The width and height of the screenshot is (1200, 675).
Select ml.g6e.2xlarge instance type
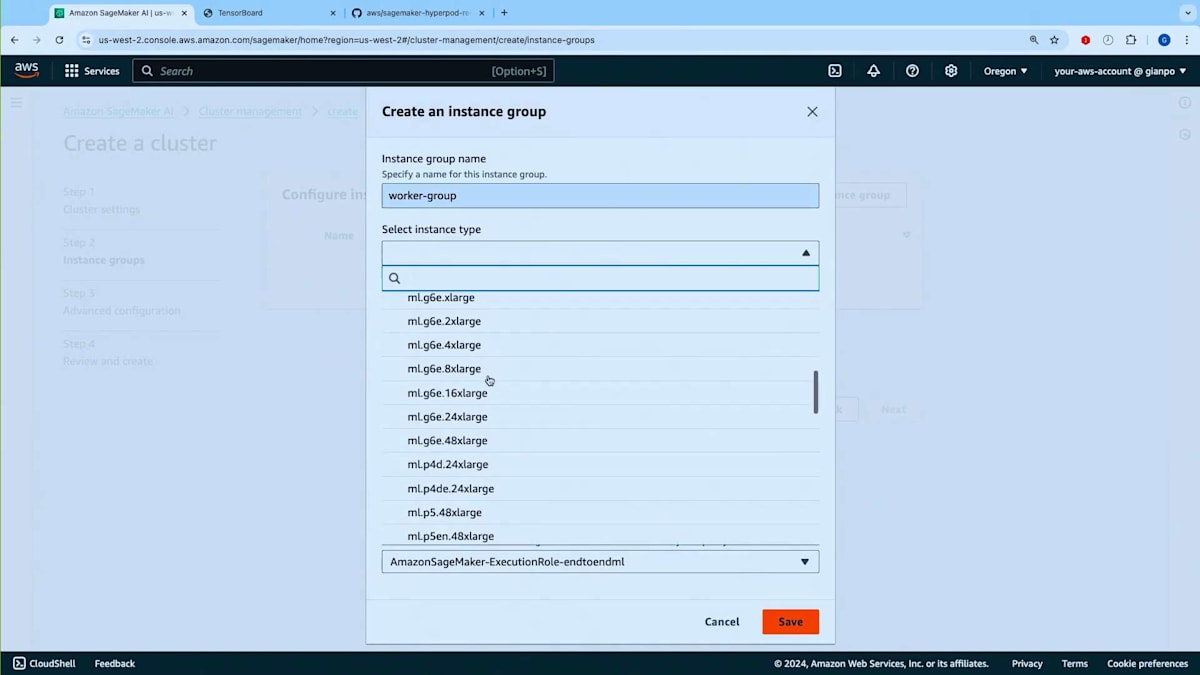tap(600, 321)
